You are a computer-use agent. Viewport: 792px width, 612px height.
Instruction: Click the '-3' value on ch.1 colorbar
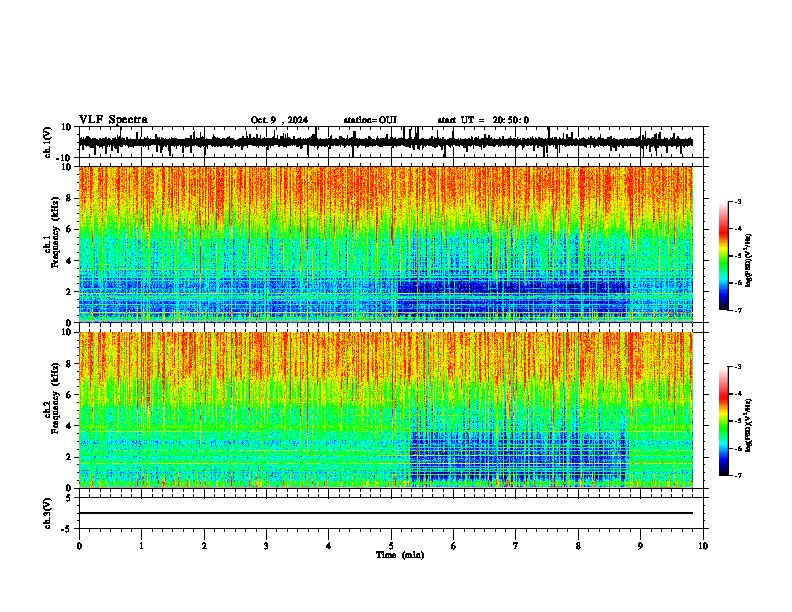click(738, 202)
